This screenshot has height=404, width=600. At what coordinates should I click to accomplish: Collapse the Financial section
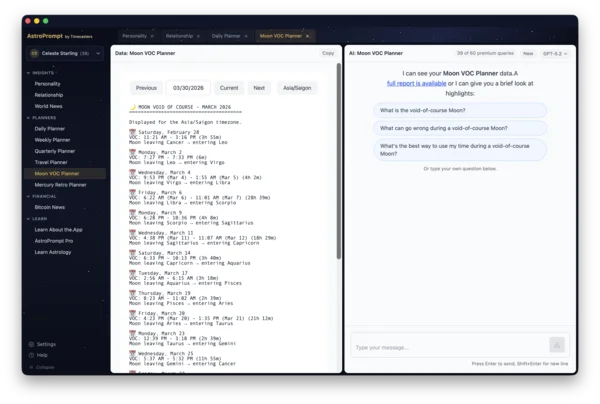(x=41, y=196)
